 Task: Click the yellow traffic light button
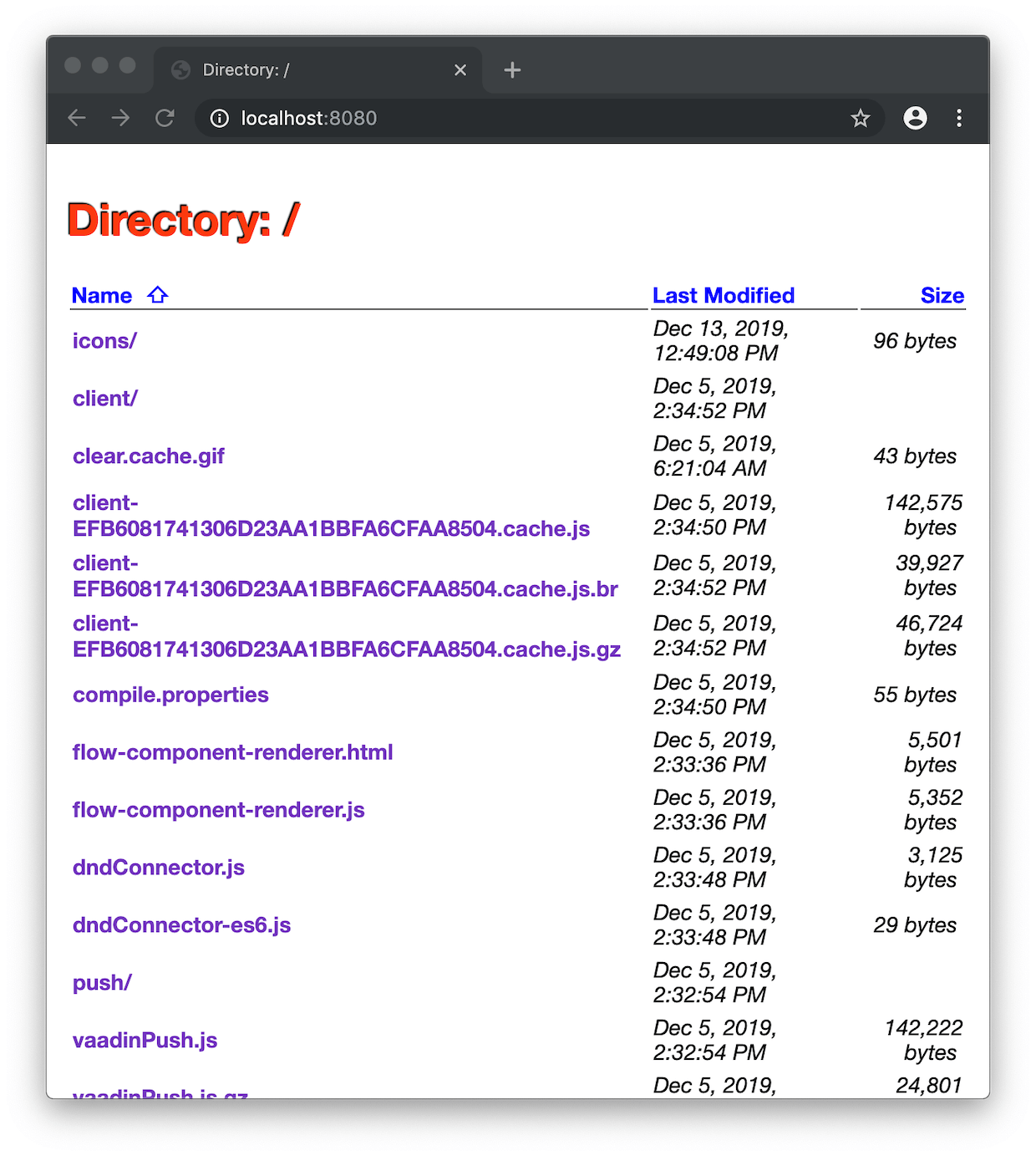click(x=99, y=64)
